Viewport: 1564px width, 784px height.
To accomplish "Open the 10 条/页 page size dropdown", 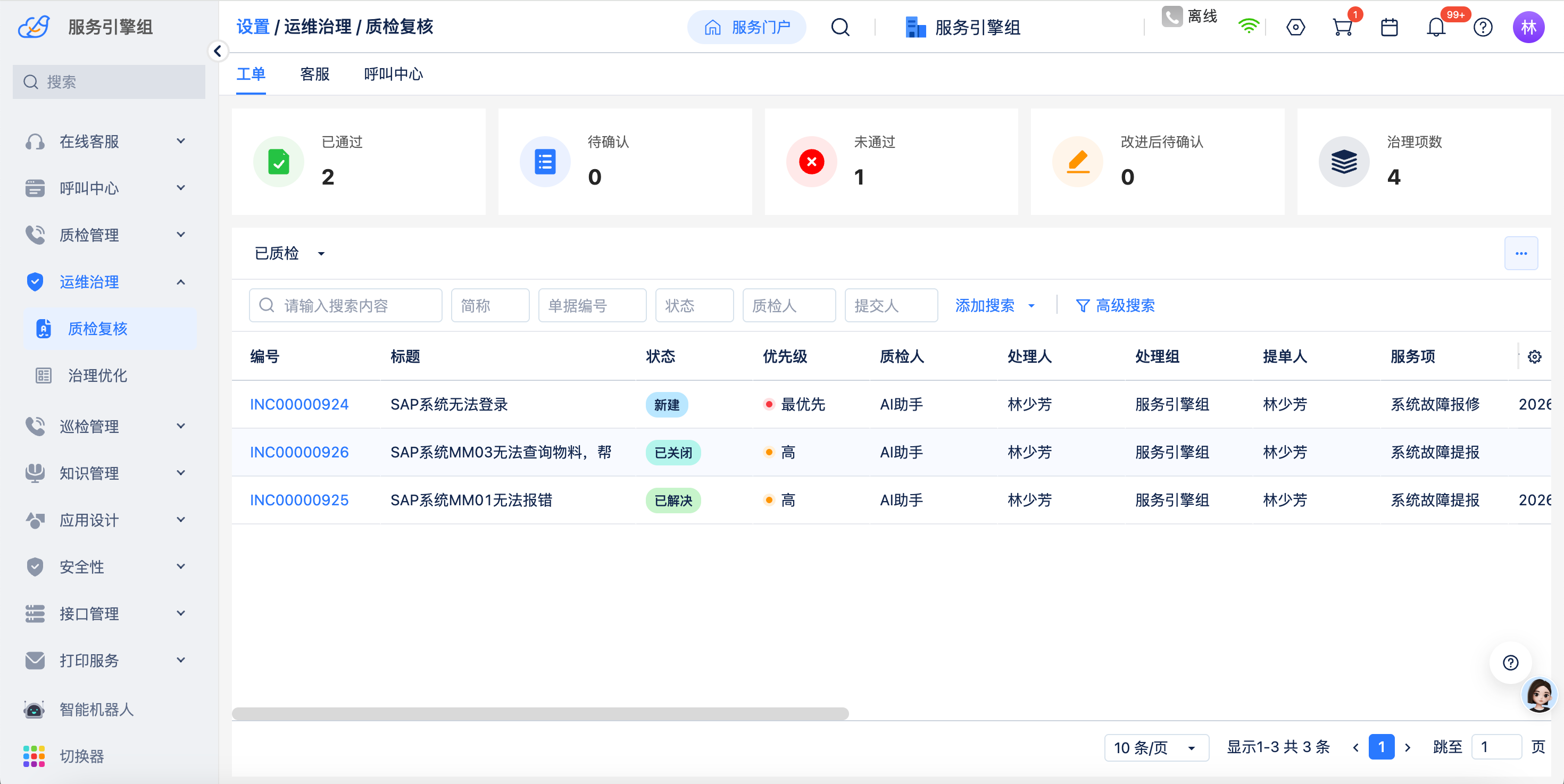I will pyautogui.click(x=1156, y=747).
